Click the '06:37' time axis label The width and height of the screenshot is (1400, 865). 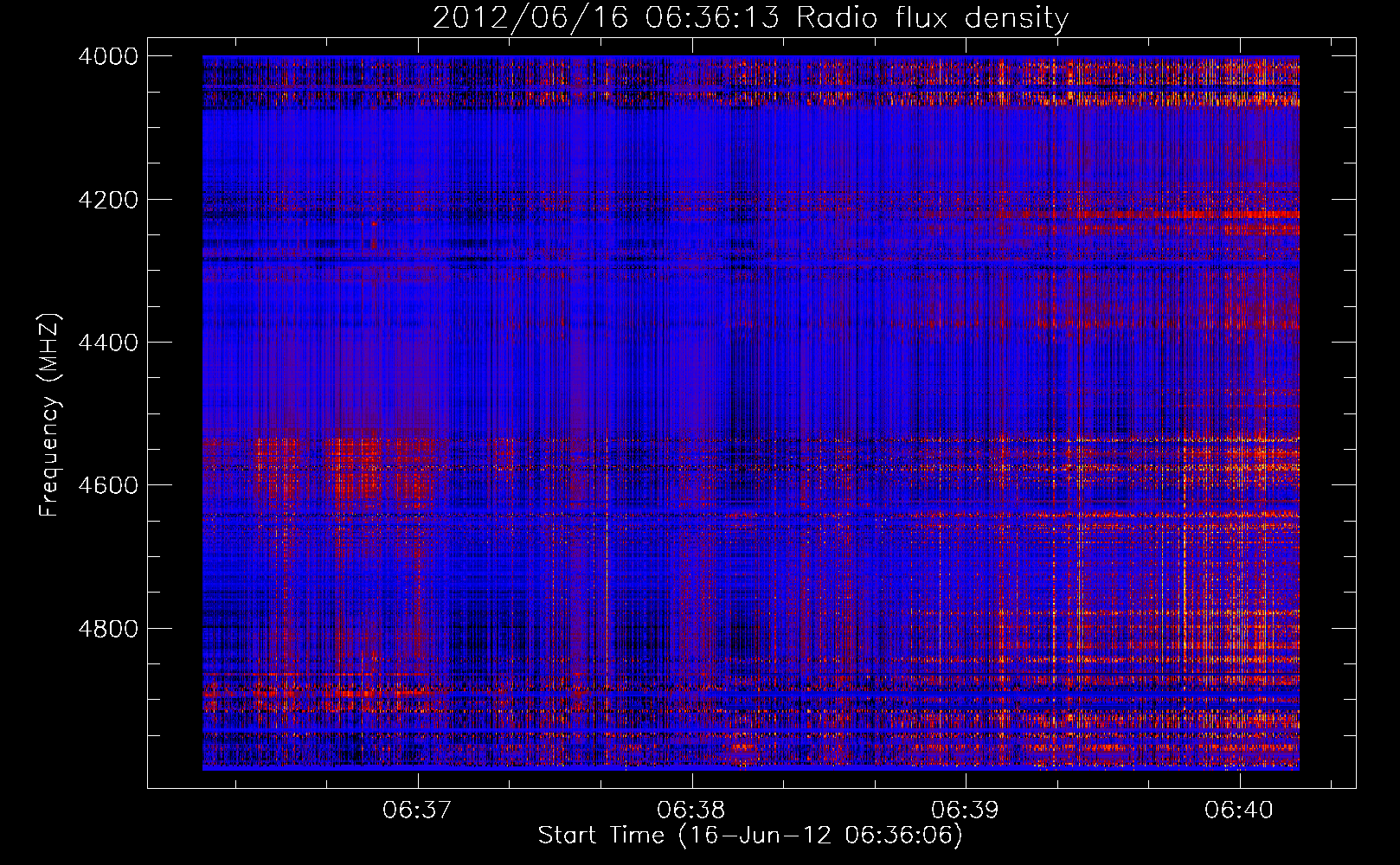[x=418, y=811]
